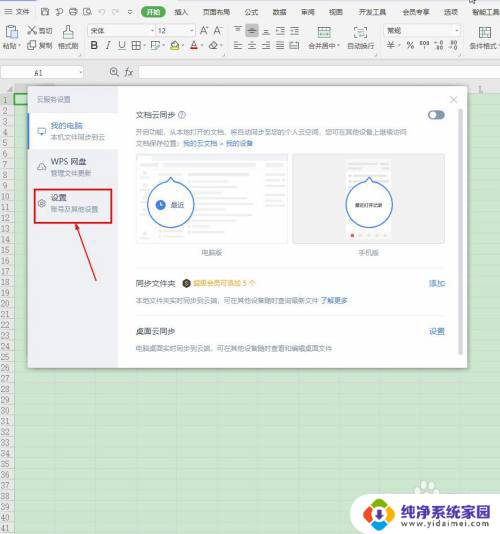Click the cut scissors icon
Viewport: 500px width, 534px height.
tap(32, 30)
